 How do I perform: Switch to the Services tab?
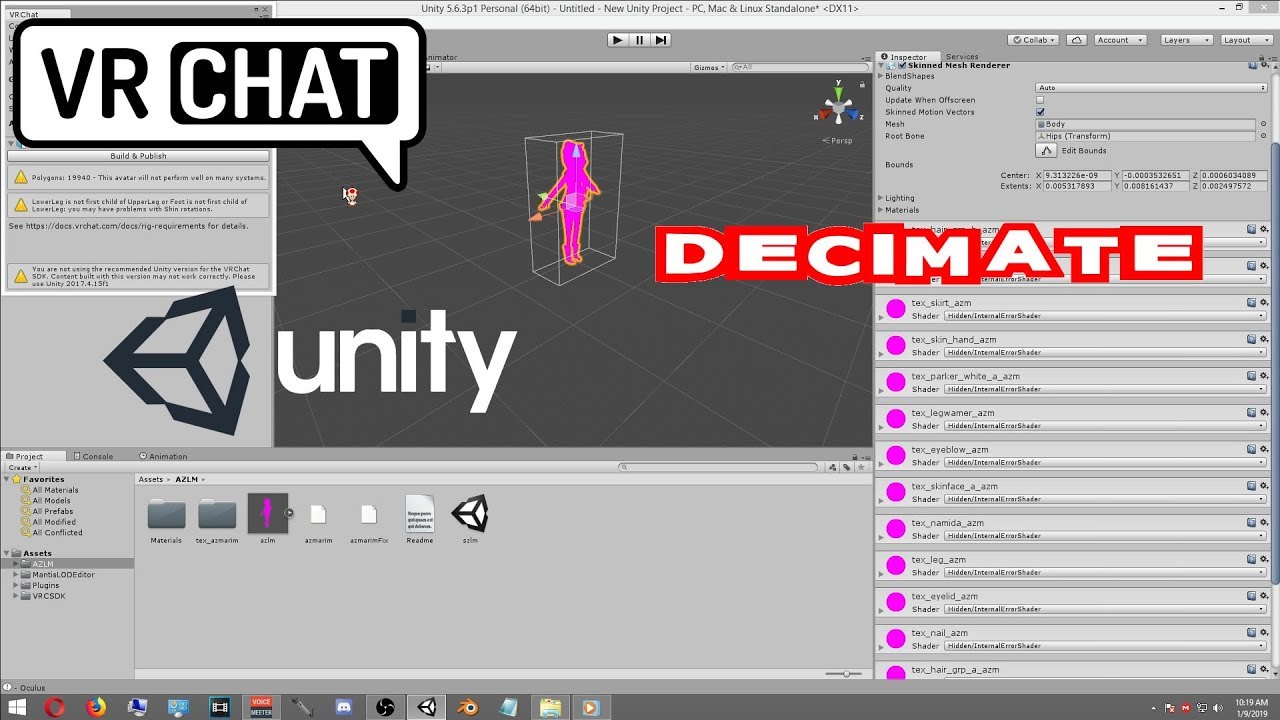[x=962, y=57]
